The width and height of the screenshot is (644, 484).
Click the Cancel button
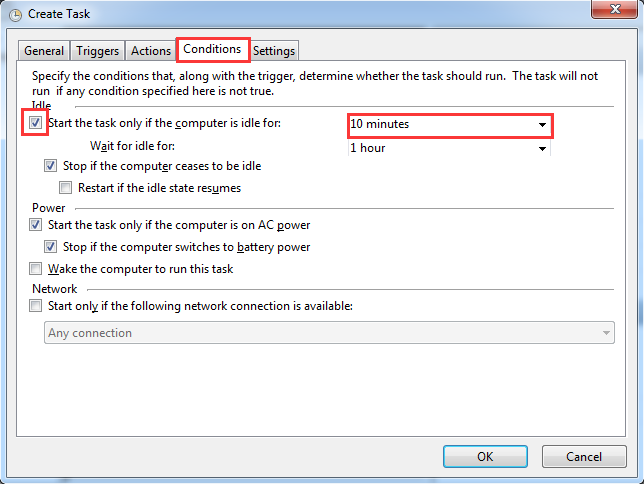(x=584, y=456)
